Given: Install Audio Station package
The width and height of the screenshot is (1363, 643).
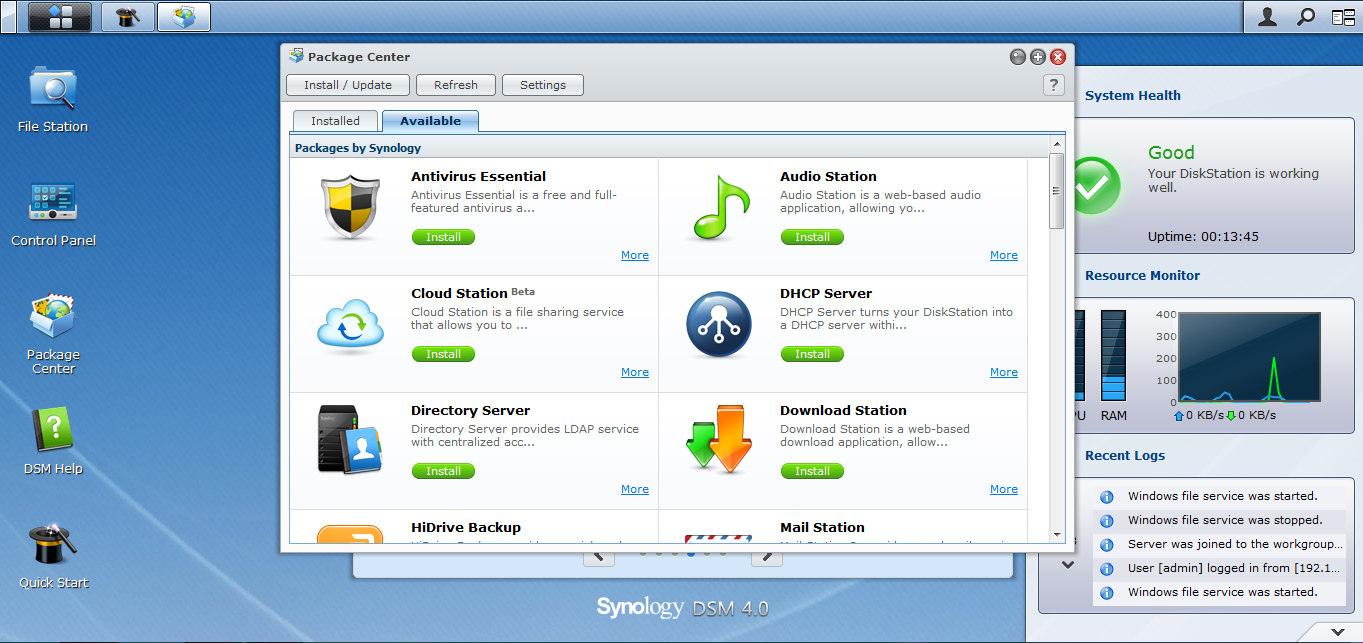Looking at the screenshot, I should point(812,237).
